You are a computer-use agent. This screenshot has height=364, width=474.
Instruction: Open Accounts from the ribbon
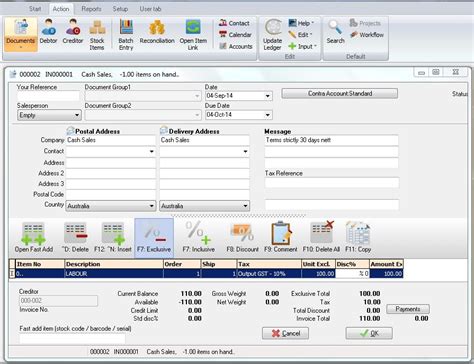236,46
